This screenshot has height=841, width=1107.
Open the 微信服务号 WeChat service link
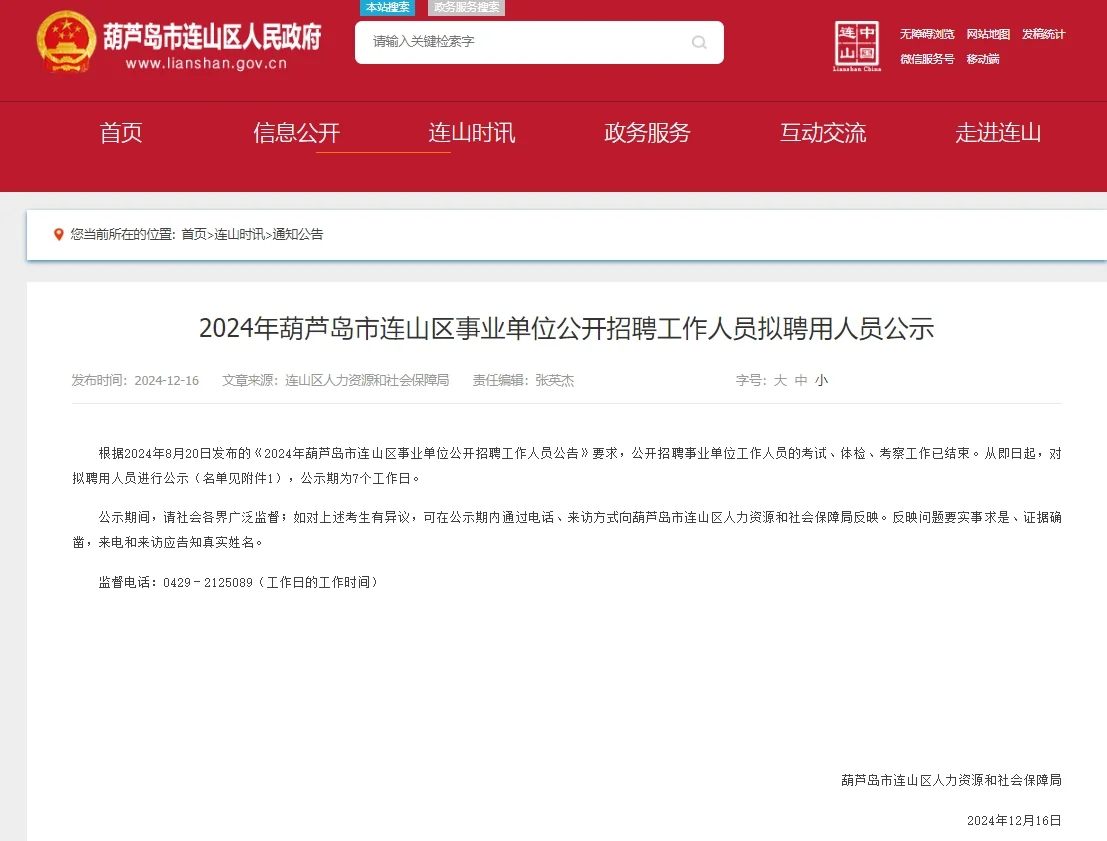(x=927, y=59)
